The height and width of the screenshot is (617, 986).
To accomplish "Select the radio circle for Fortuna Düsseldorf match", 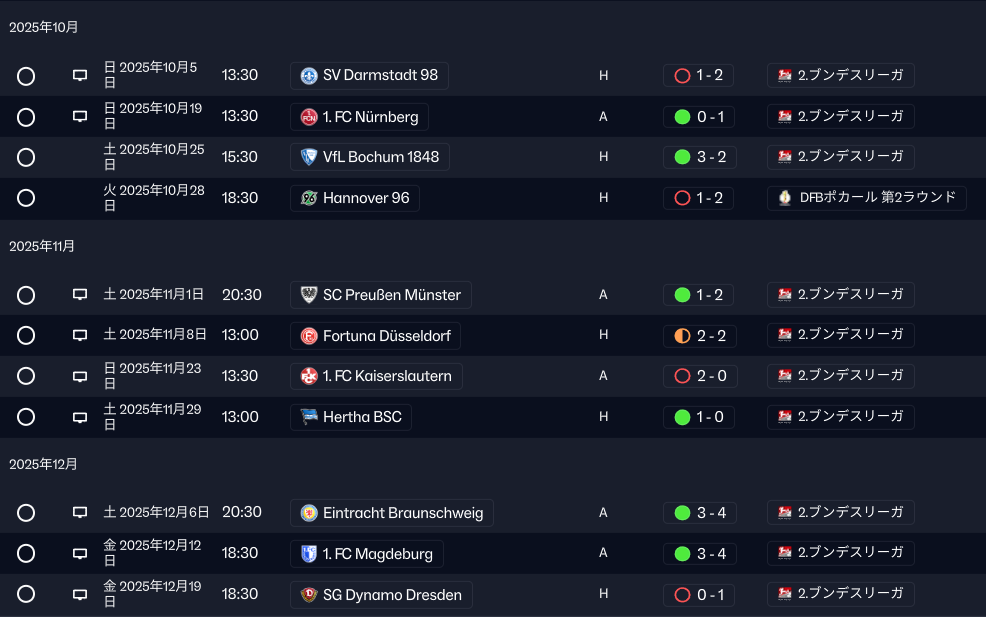I will point(26,335).
